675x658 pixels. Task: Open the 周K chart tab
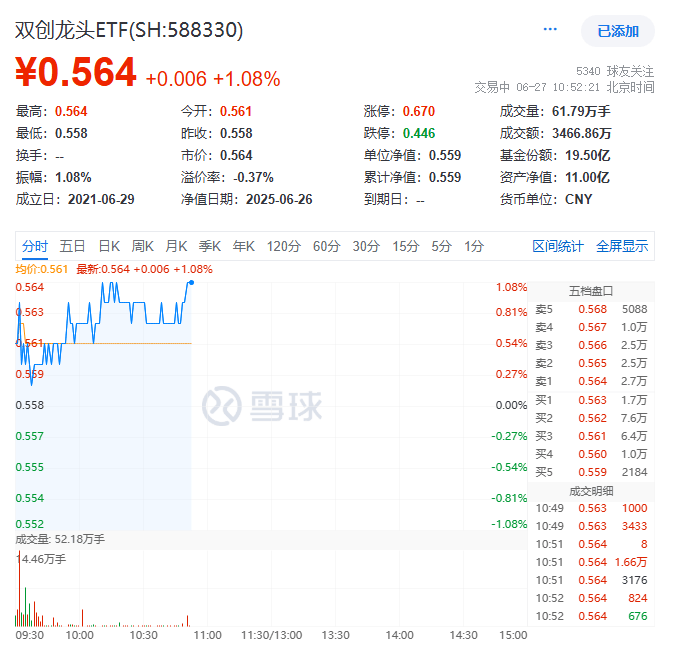142,246
